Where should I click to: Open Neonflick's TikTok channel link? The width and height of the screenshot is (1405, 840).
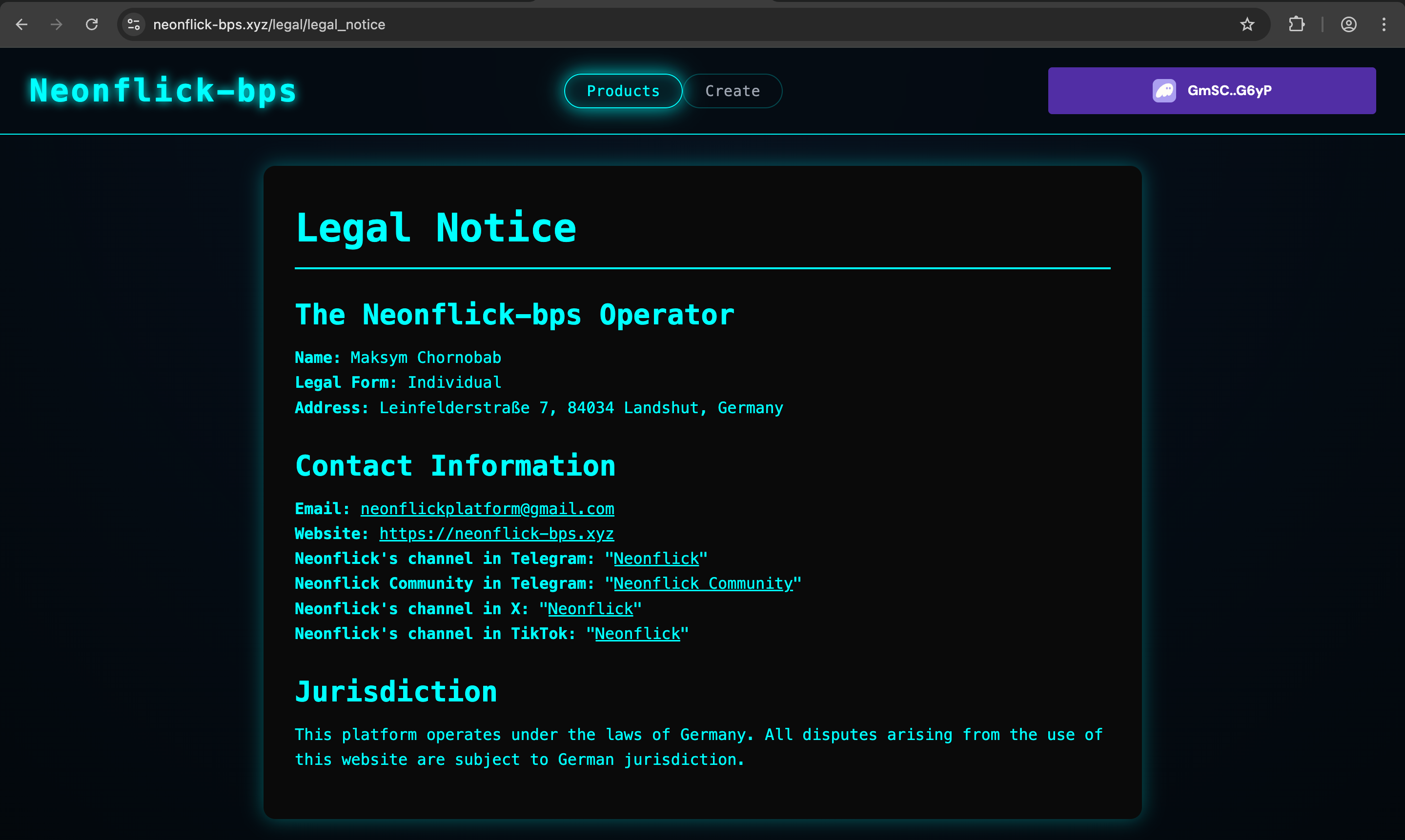tap(638, 633)
